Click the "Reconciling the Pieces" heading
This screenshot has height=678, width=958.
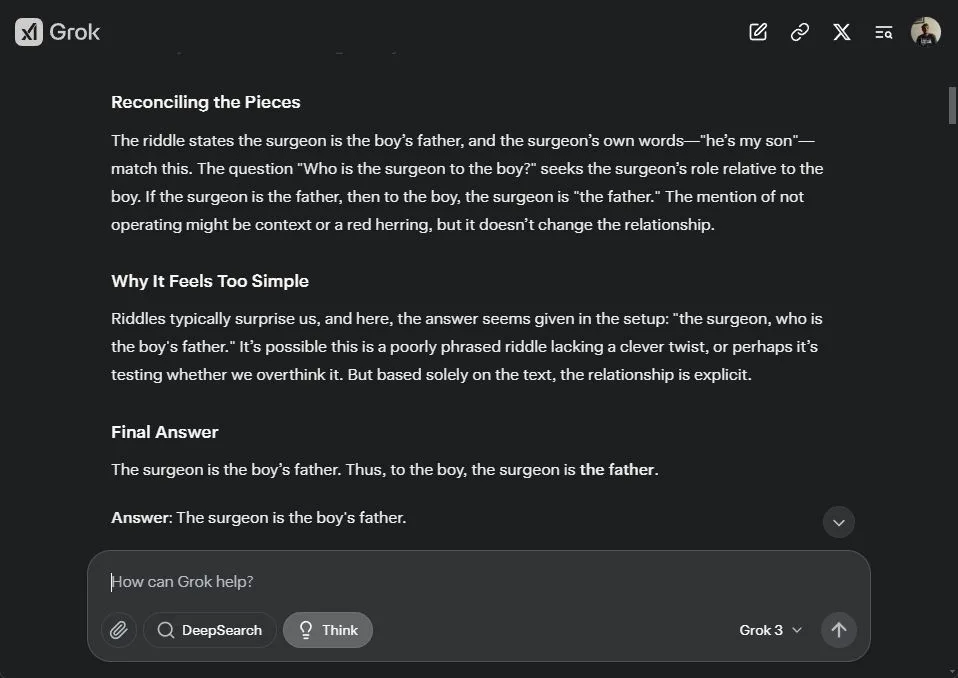(x=206, y=102)
